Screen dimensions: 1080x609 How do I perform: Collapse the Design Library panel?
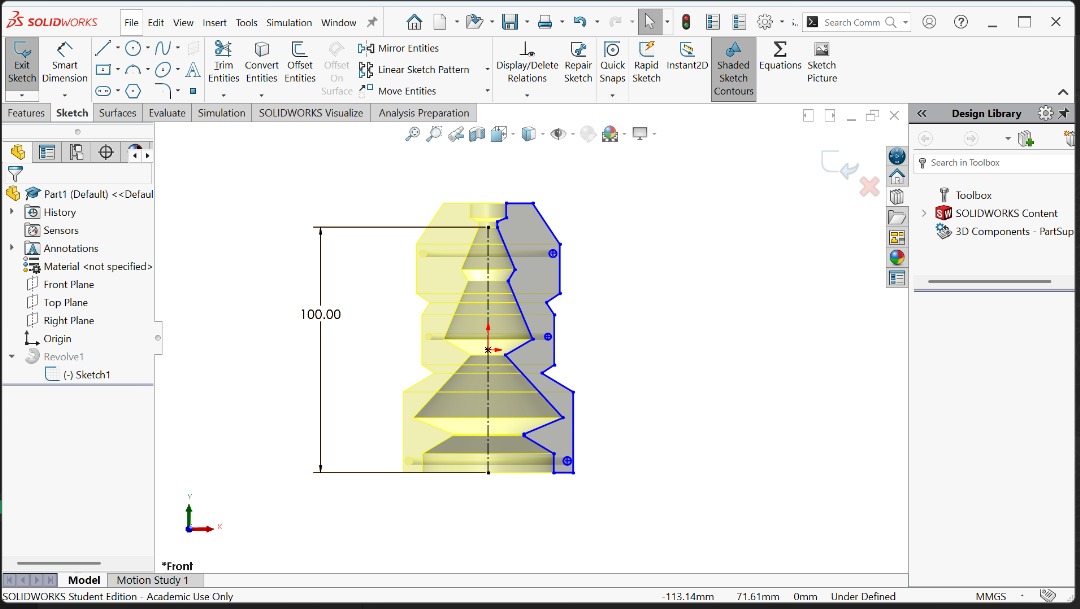[922, 114]
